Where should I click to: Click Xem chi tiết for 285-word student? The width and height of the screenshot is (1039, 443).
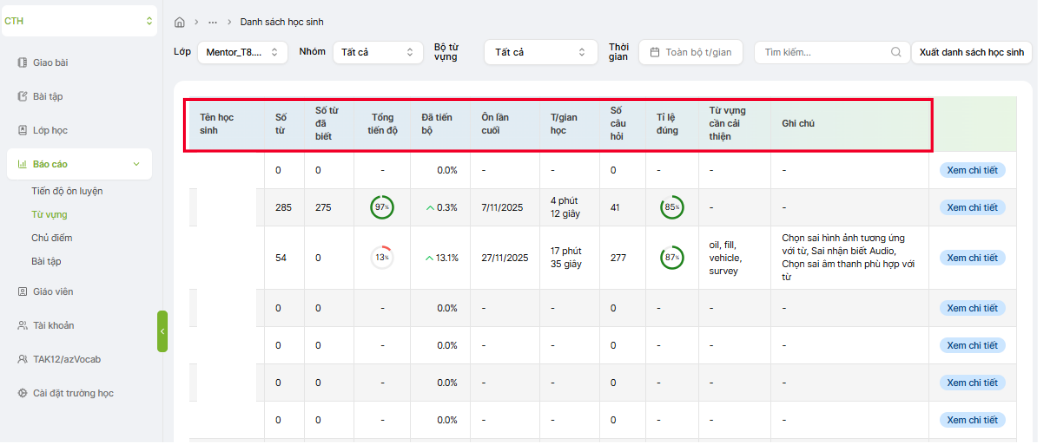[x=972, y=207]
